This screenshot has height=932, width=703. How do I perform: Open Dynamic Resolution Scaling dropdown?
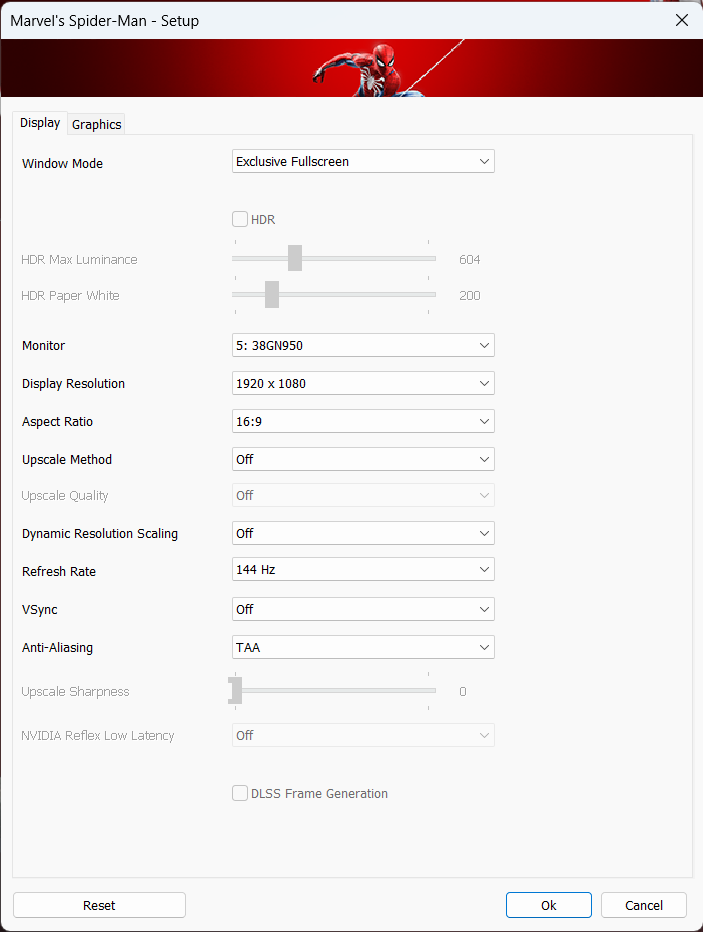(x=363, y=533)
